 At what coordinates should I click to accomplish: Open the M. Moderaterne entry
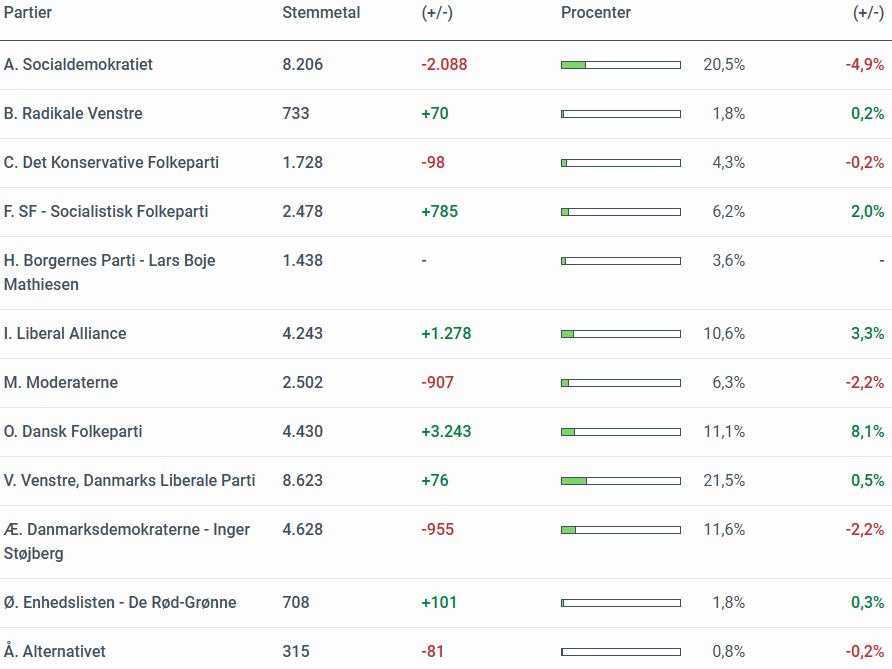click(61, 382)
